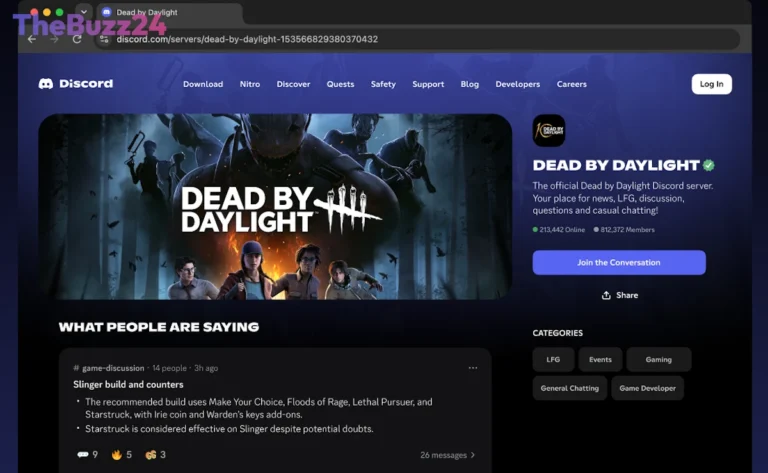Click the speech bubble reaction with 9

(88, 455)
